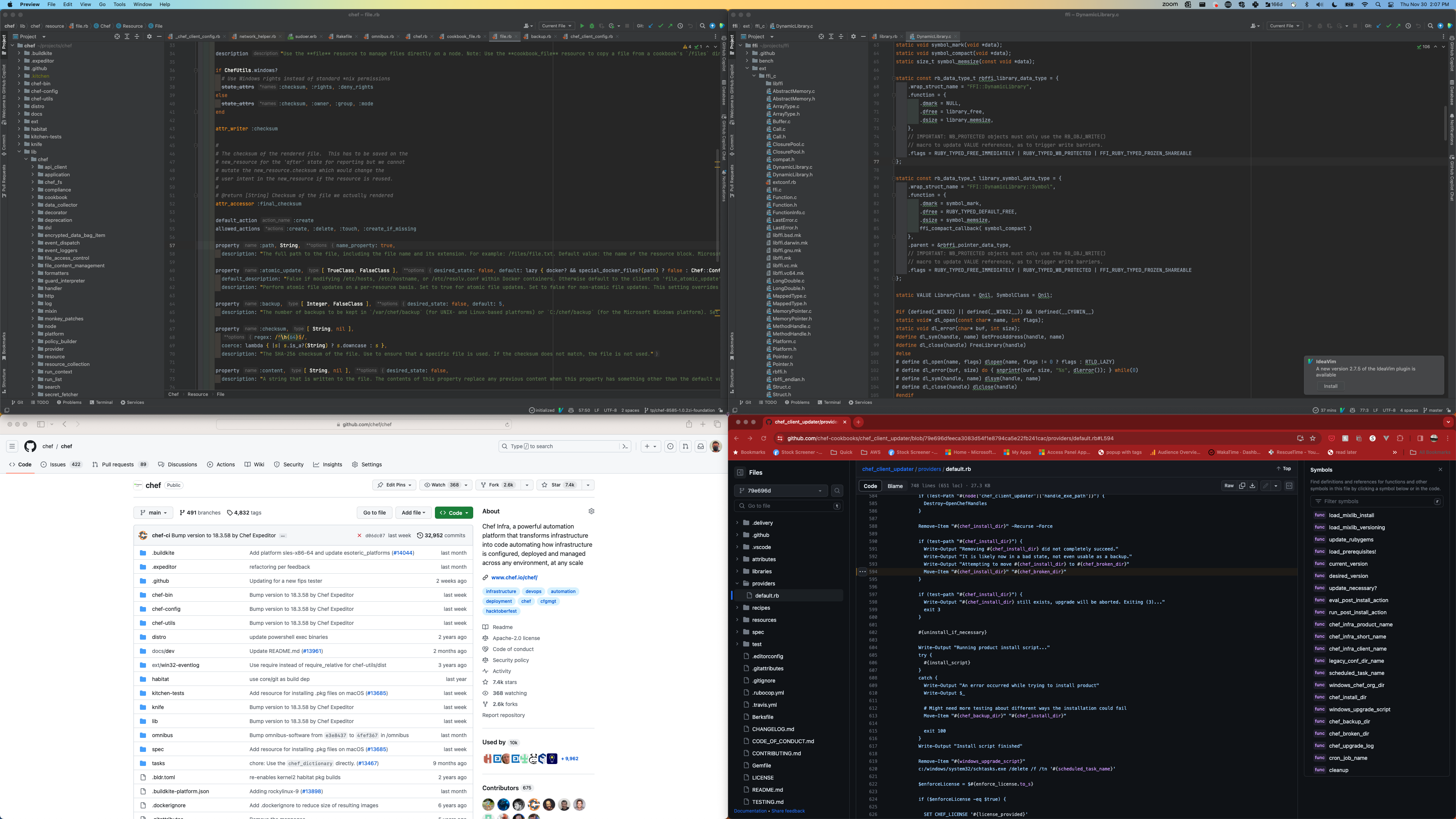The image size is (1456, 819).
Task: Switch to the Blame view tab
Action: coord(895,486)
